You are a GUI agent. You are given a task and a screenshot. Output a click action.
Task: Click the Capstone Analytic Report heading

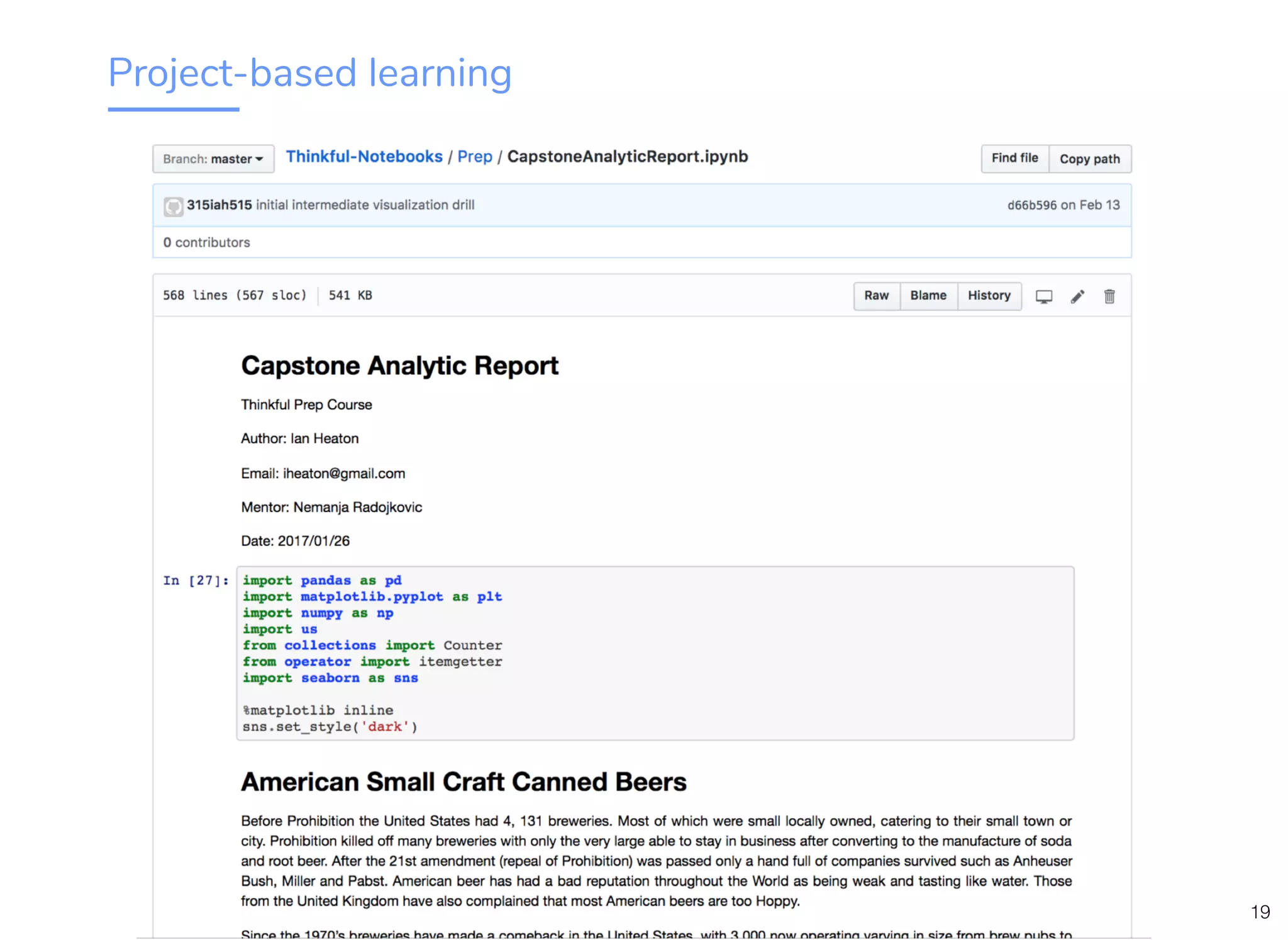[x=399, y=366]
